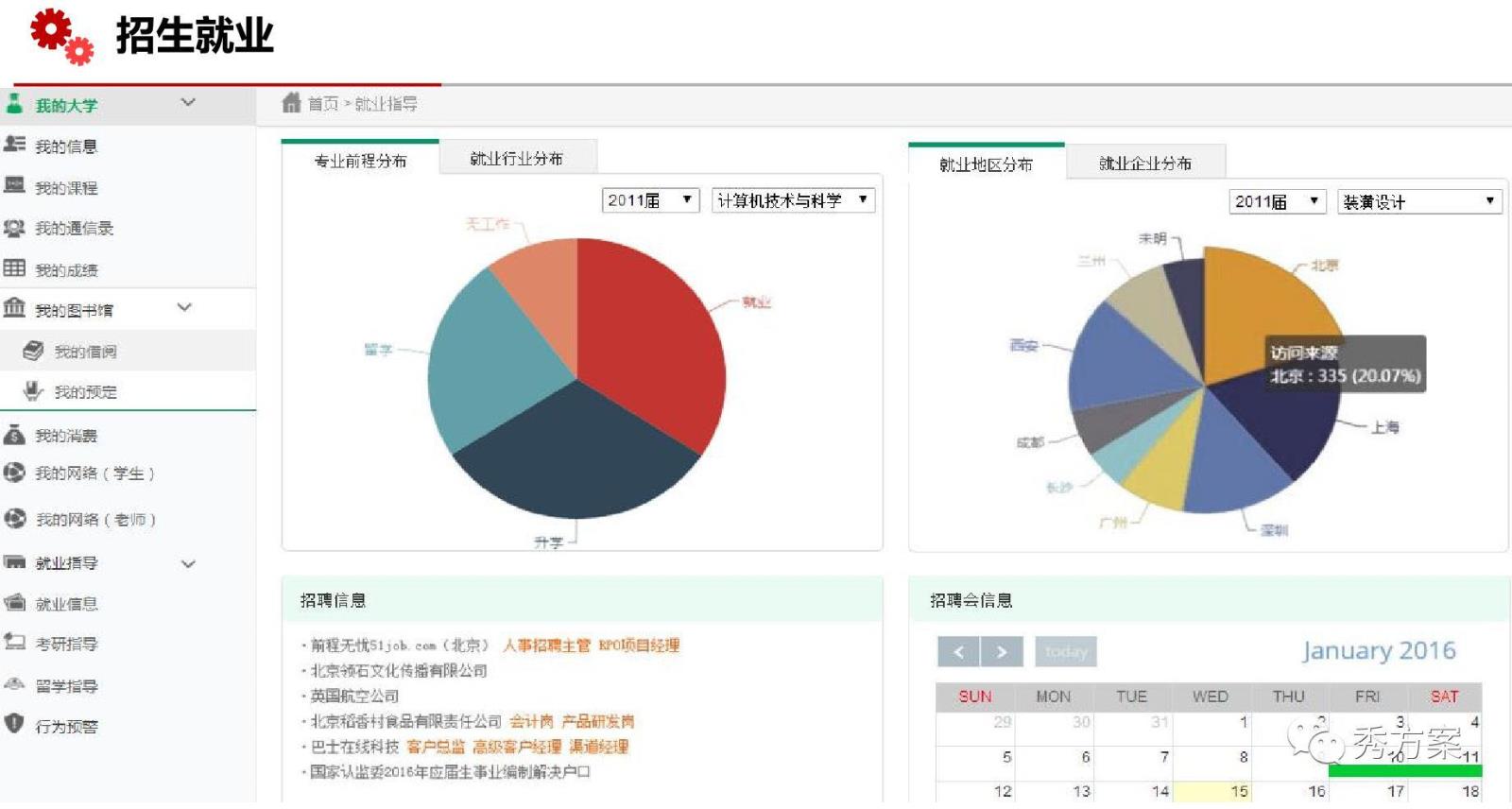Open the 行为预警 shield icon
The height and width of the screenshot is (809, 1512).
14,724
